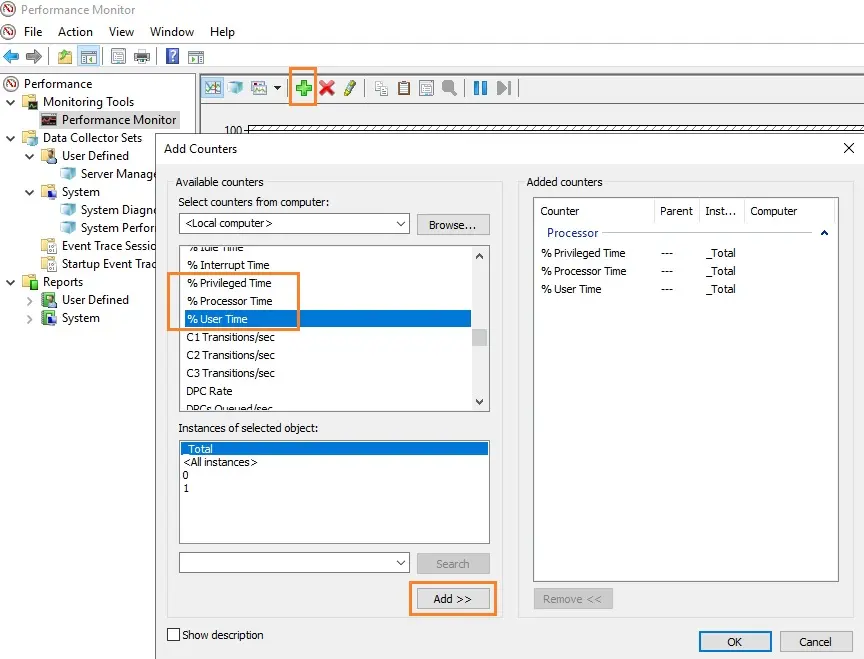864x659 pixels.
Task: Click the Freeze Display pause icon
Action: pos(480,88)
